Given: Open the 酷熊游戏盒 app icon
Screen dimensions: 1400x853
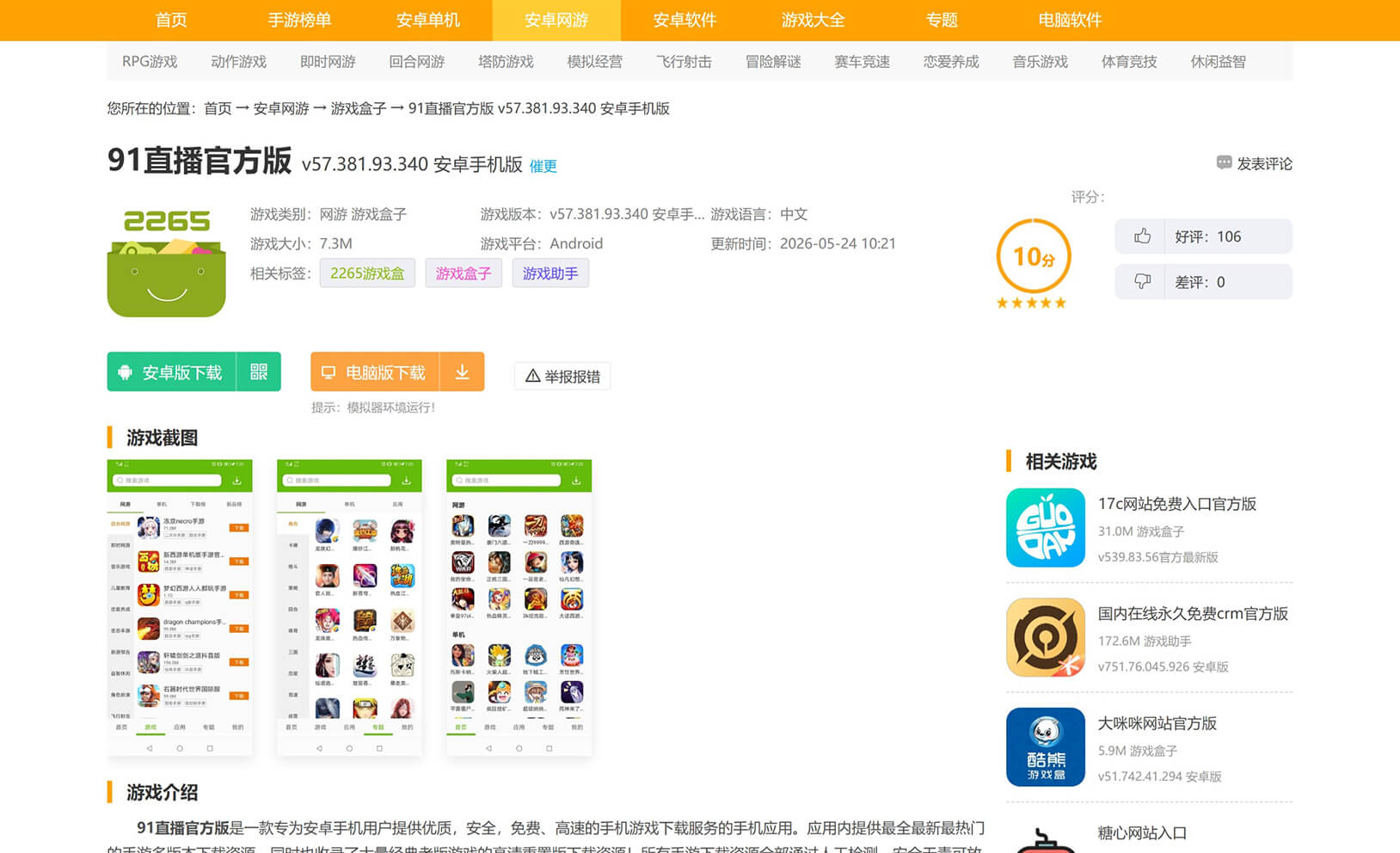Looking at the screenshot, I should (1046, 747).
